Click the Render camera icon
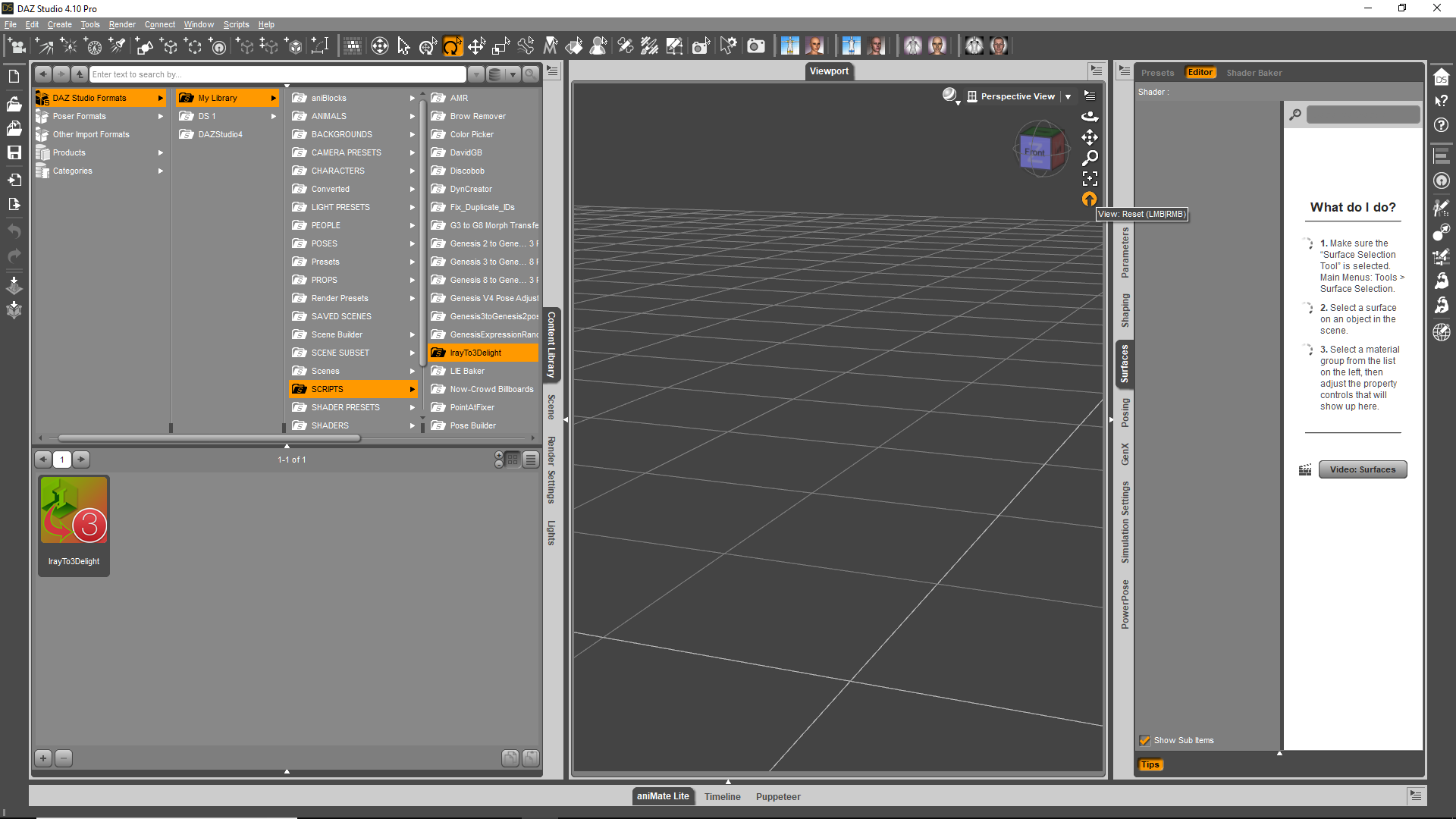 755,46
